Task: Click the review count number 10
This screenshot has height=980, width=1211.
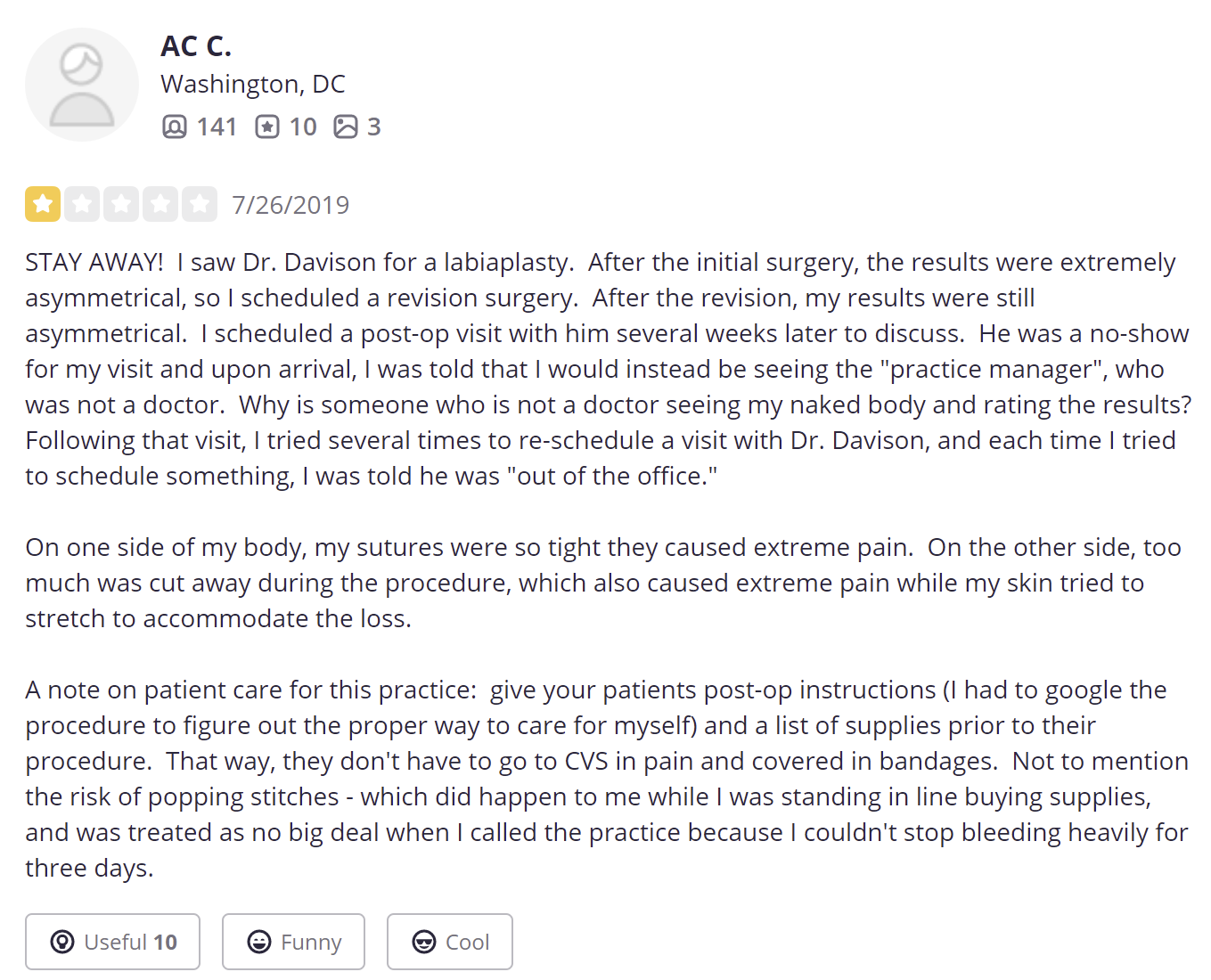Action: pyautogui.click(x=303, y=127)
